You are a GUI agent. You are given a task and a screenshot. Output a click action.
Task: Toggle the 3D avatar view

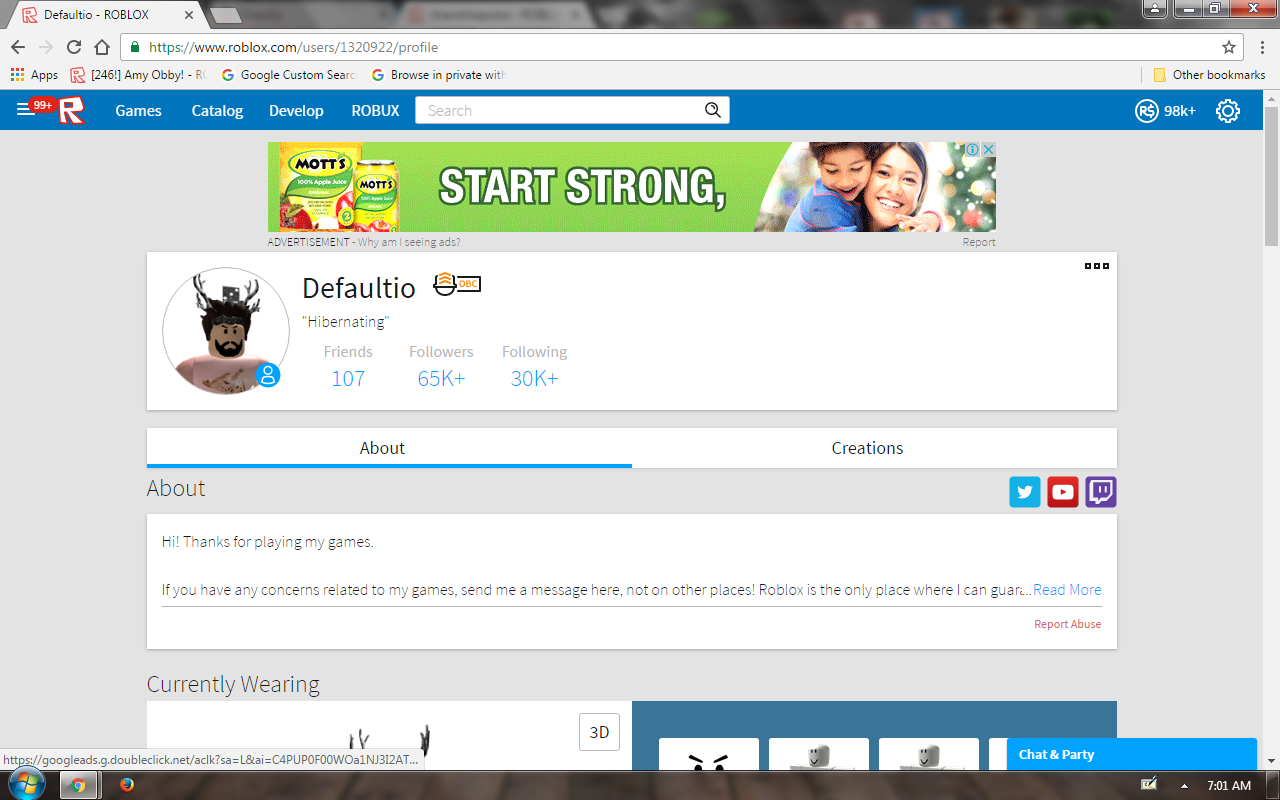tap(599, 732)
